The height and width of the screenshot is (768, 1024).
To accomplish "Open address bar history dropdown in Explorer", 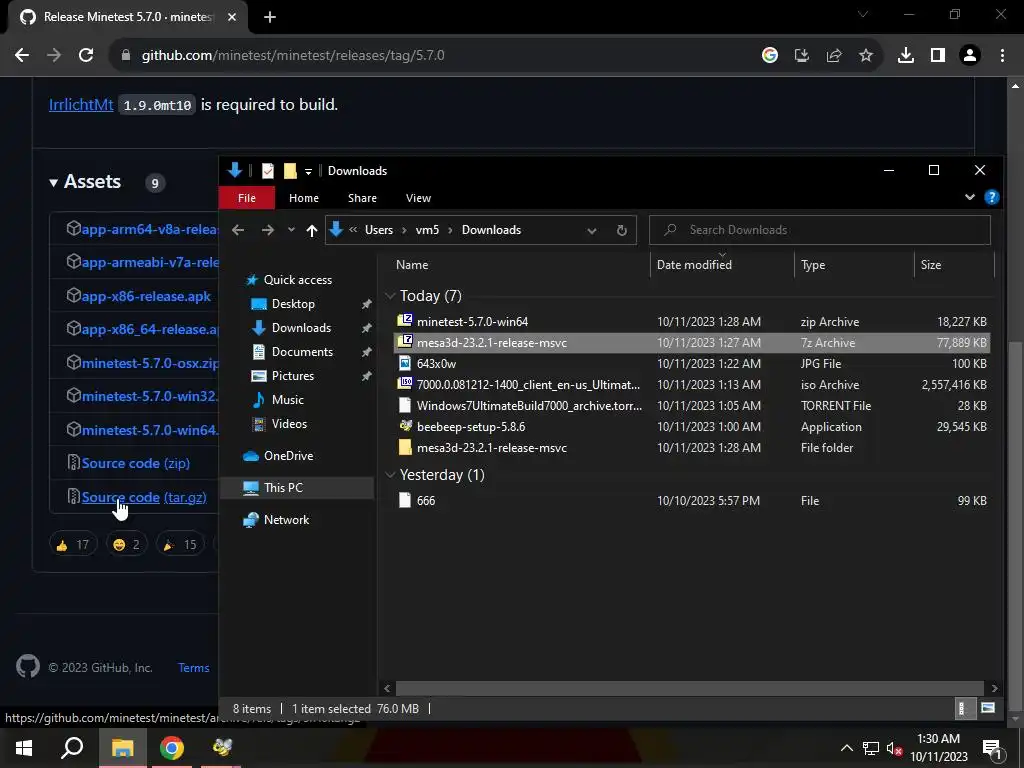I will coord(592,230).
